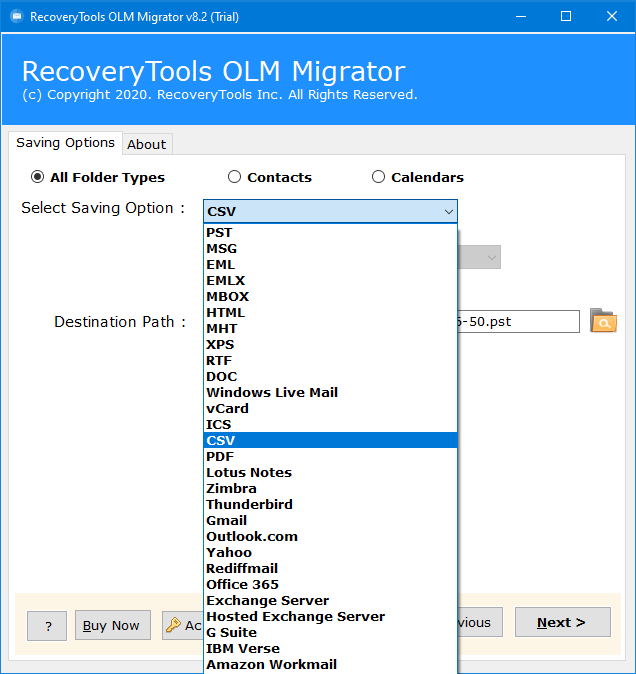Click the highlighted CSV list entry
The width and height of the screenshot is (636, 674).
pos(330,440)
